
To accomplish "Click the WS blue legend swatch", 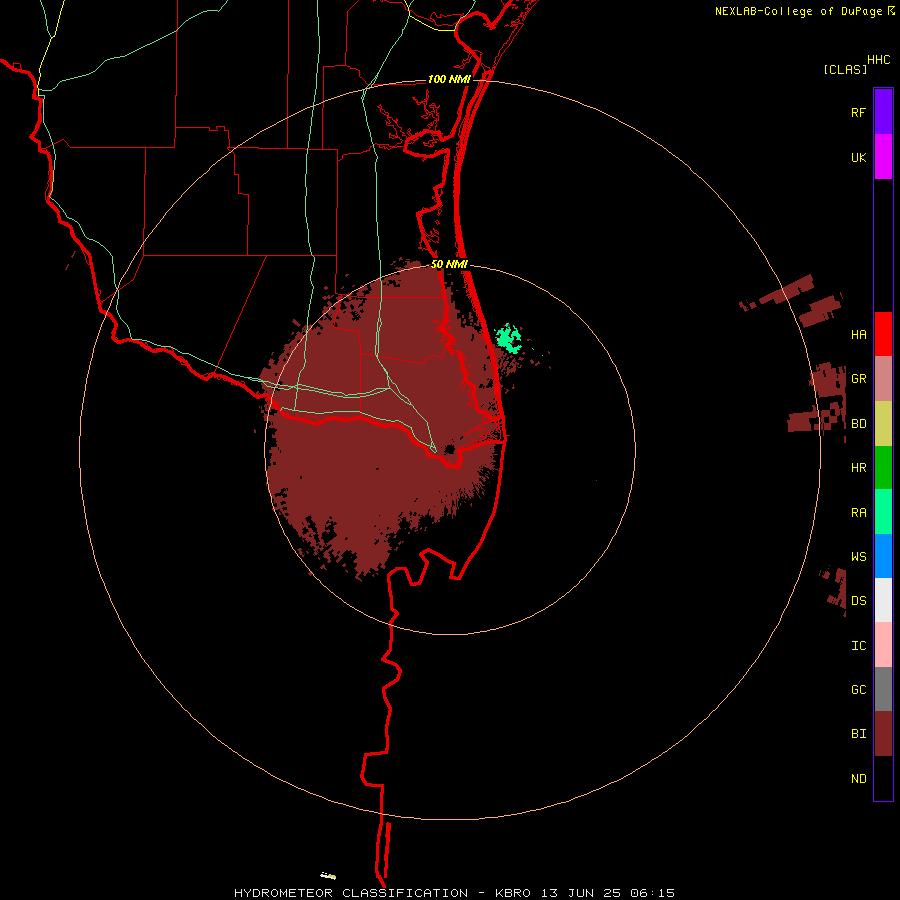I will pos(883,556).
